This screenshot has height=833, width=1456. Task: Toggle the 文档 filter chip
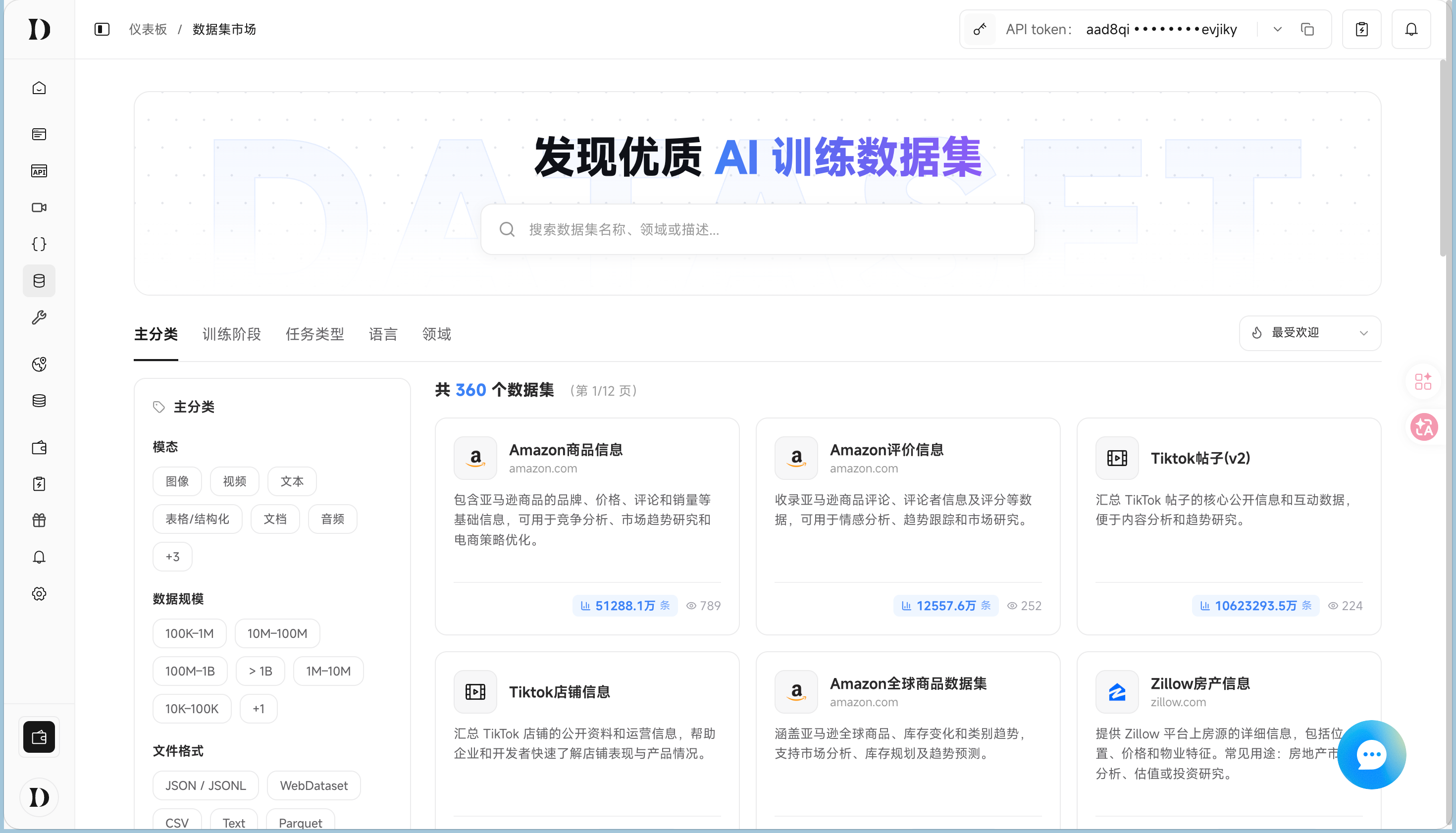click(275, 519)
